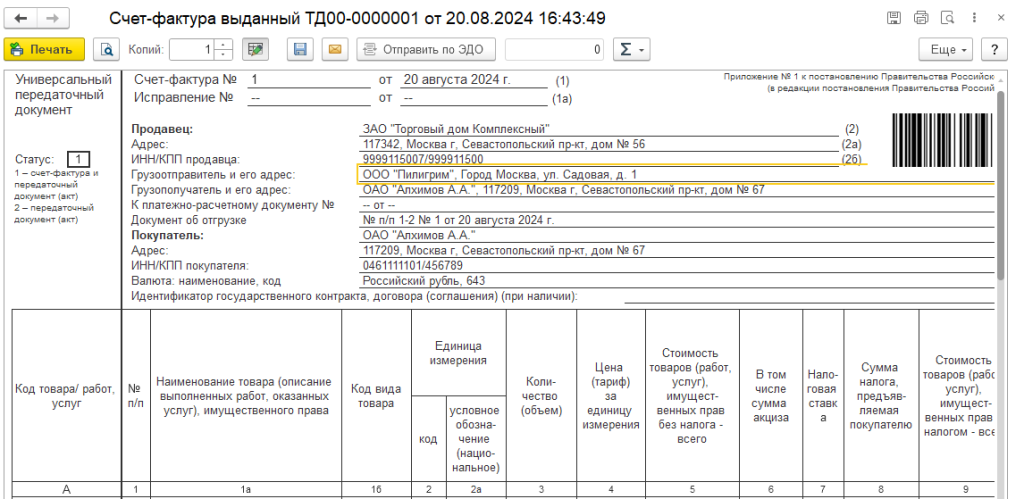Send document by email envelope icon
Image resolution: width=1024 pixels, height=499 pixels.
tap(334, 49)
